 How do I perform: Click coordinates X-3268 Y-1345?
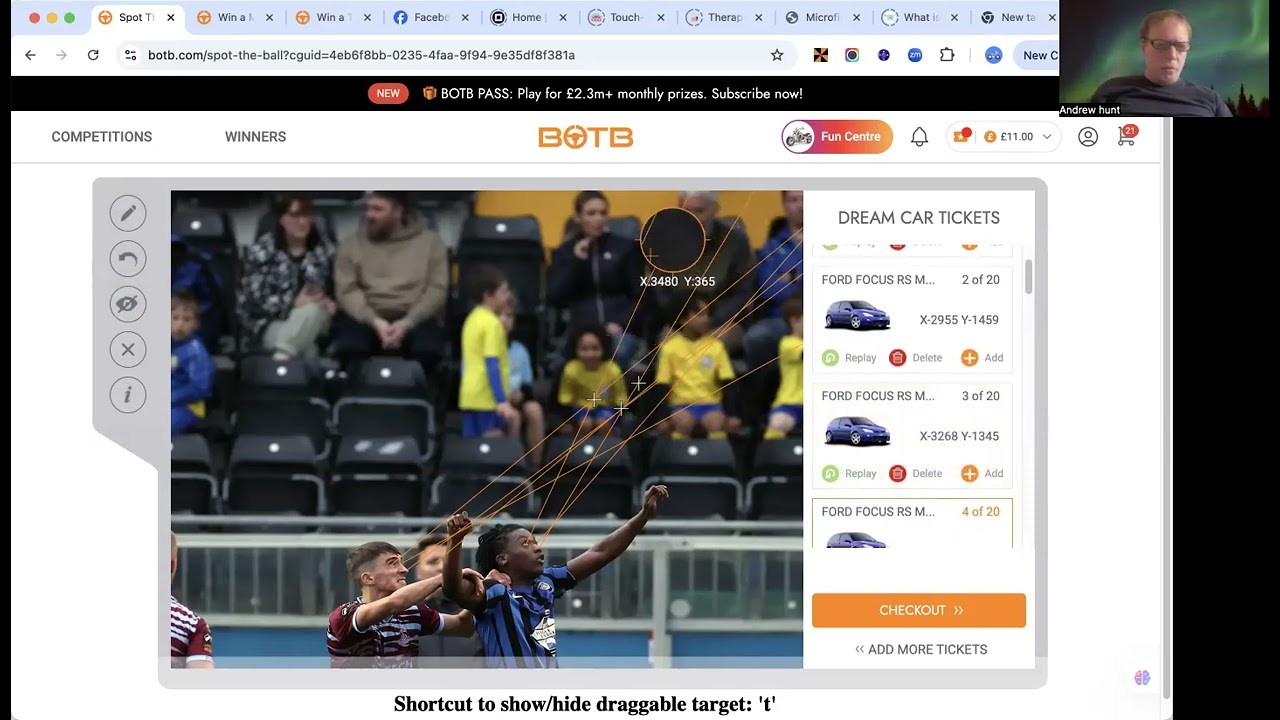pos(959,436)
